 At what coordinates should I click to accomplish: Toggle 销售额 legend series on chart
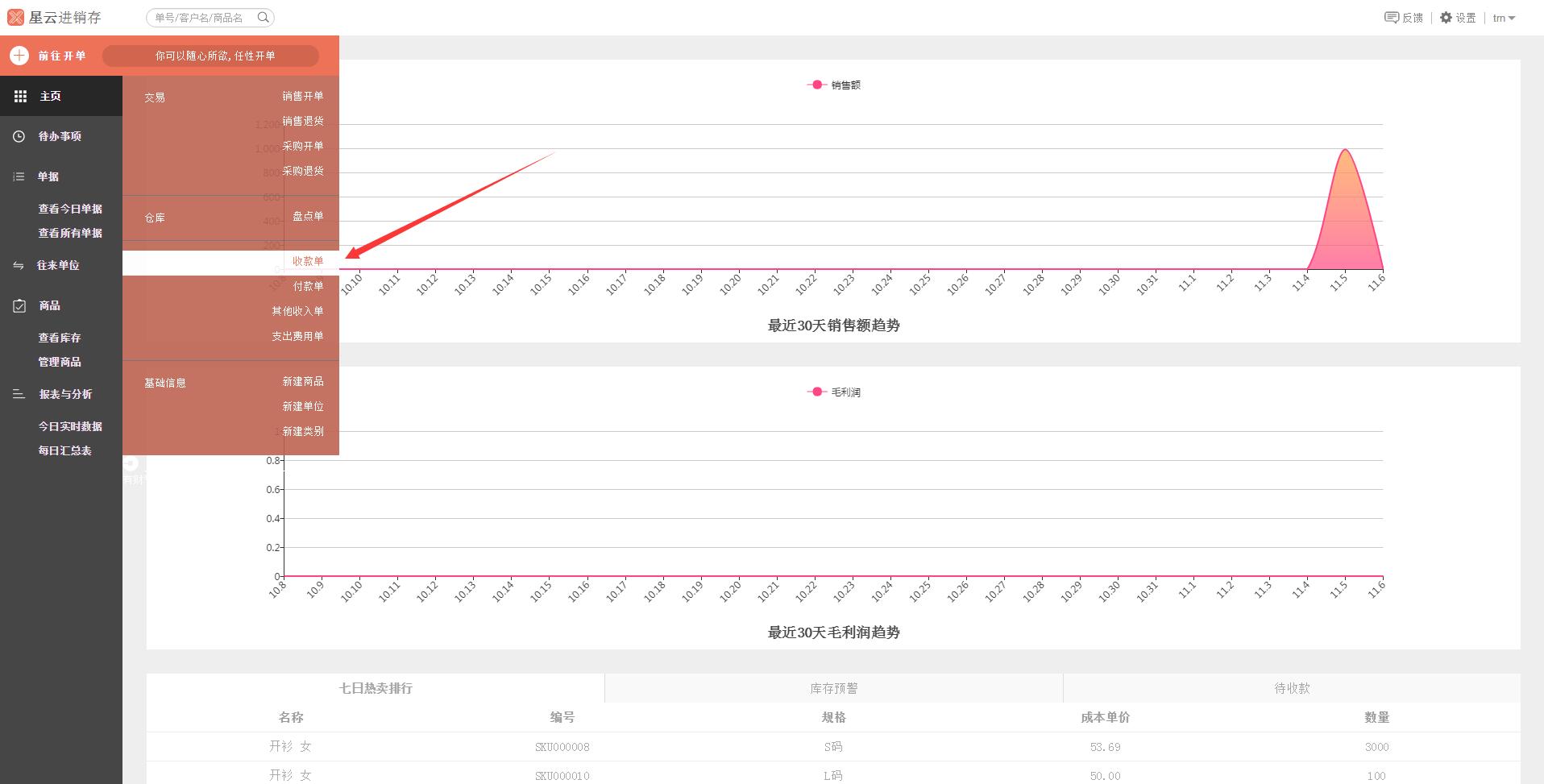pos(834,85)
